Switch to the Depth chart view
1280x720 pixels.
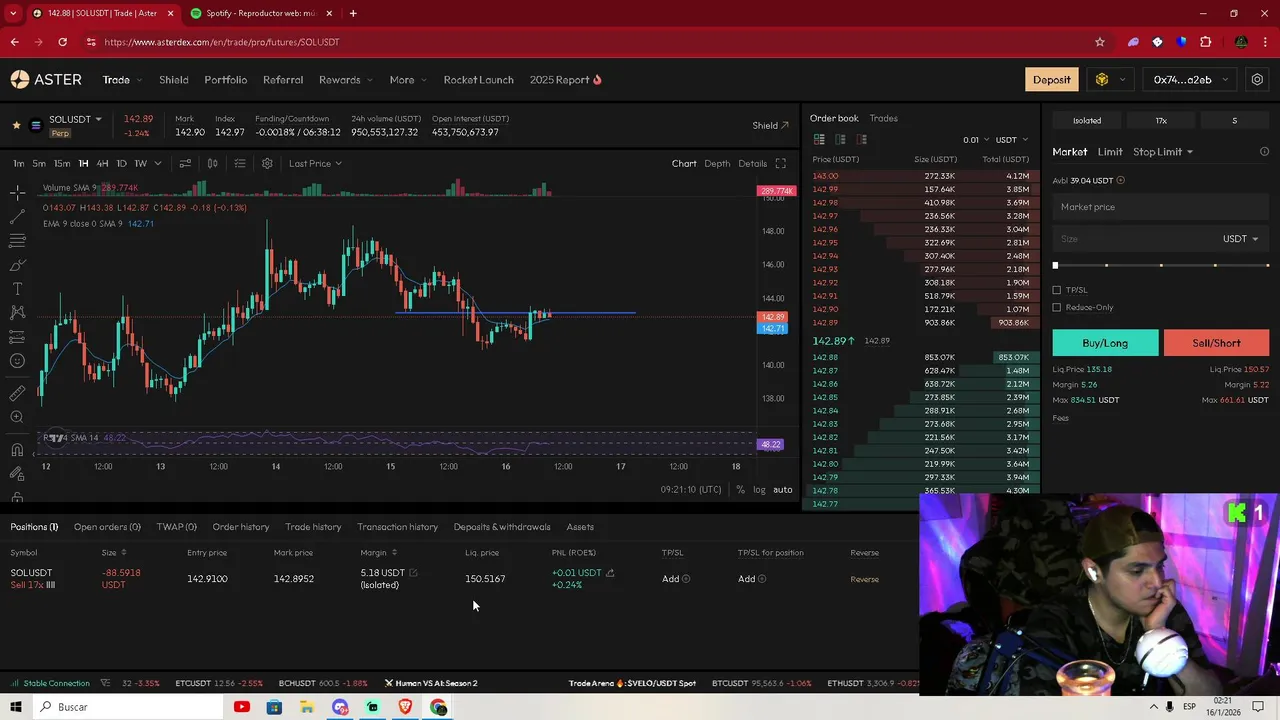coord(717,163)
